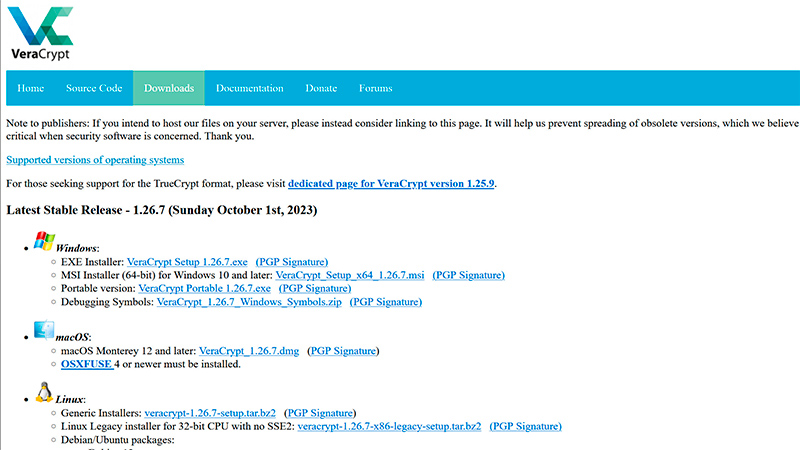Select the Downloads tab

169,88
